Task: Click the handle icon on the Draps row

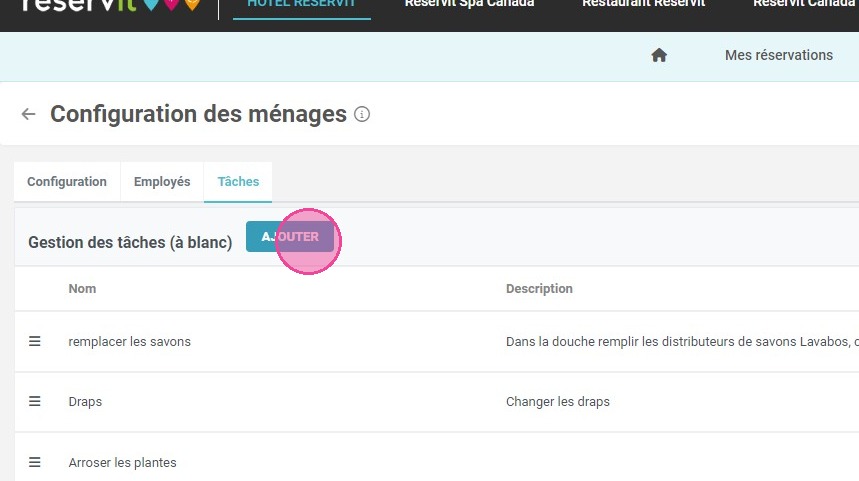Action: [x=35, y=402]
